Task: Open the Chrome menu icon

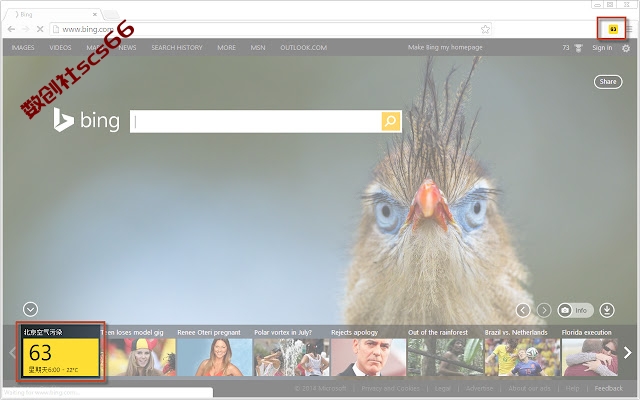Action: (x=630, y=29)
